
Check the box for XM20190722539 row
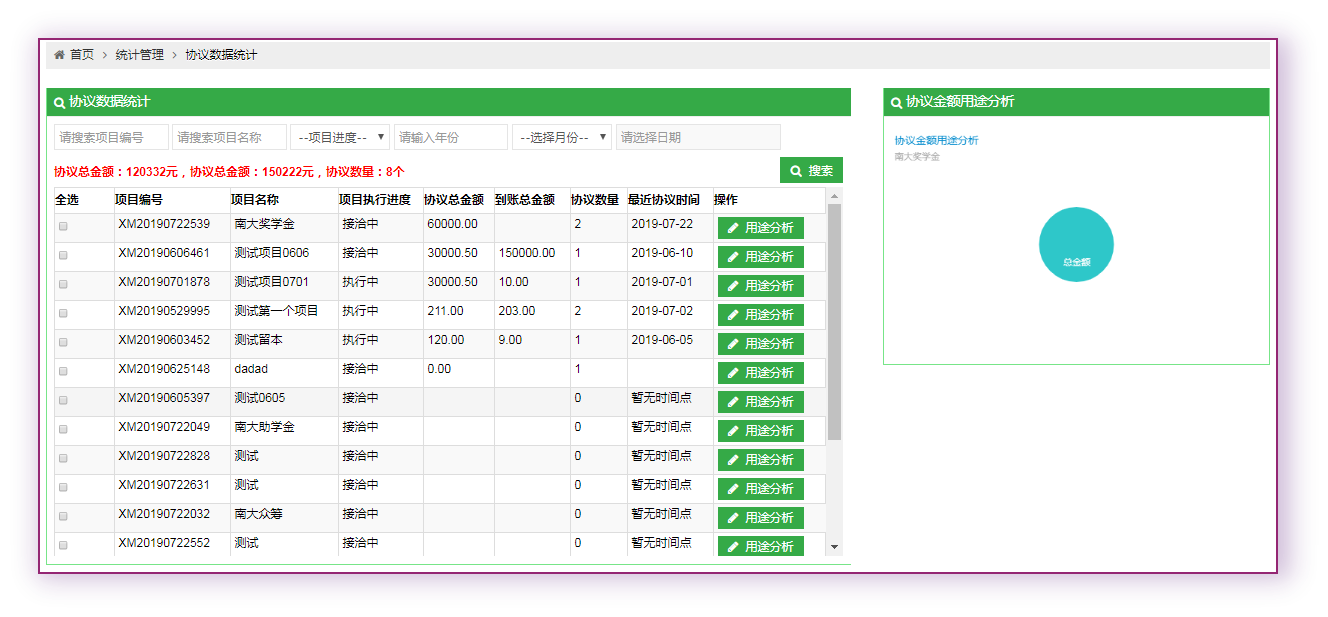63,227
